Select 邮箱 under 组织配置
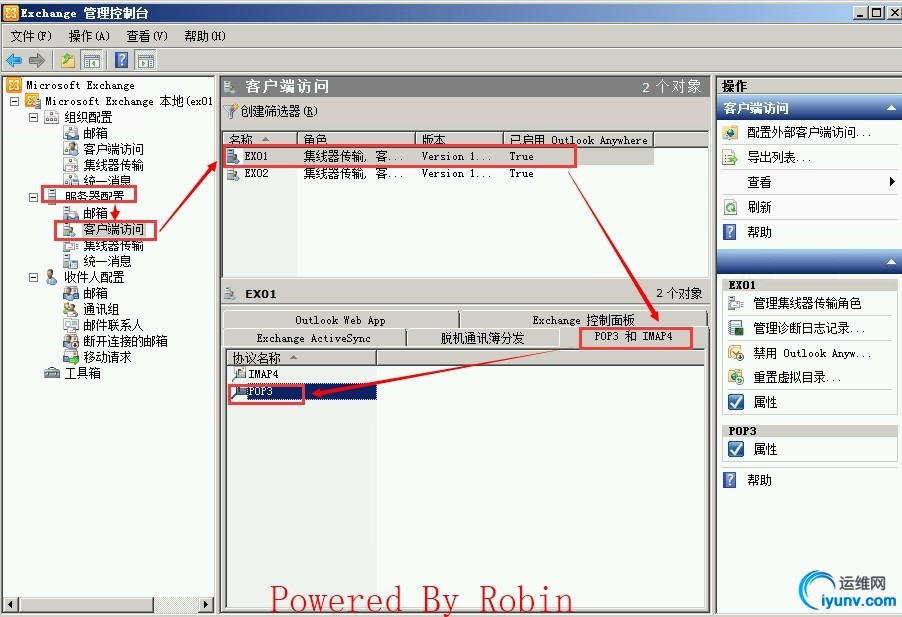 click(95, 133)
